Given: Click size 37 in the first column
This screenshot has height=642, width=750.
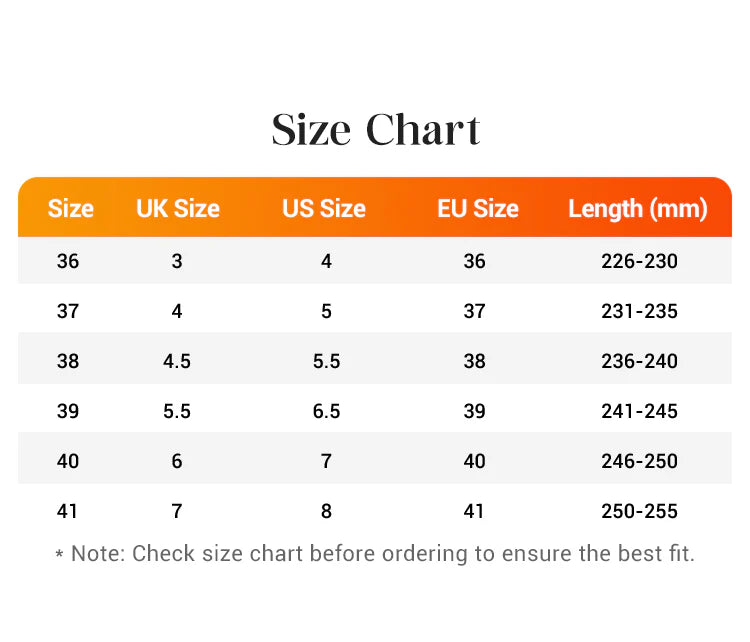Looking at the screenshot, I should tap(68, 311).
